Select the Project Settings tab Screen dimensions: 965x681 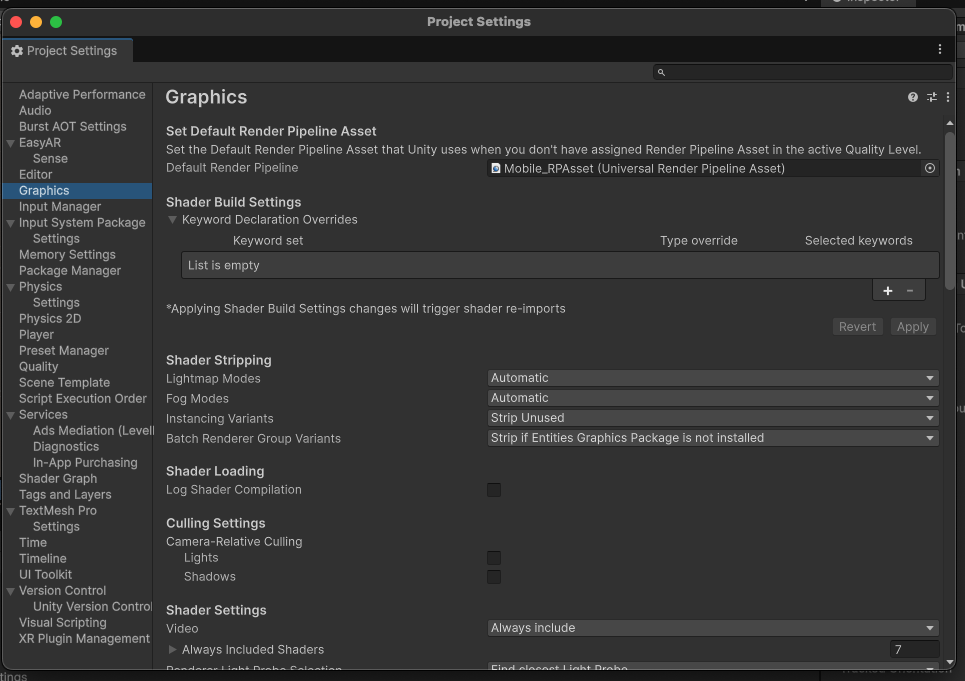[x=65, y=51]
